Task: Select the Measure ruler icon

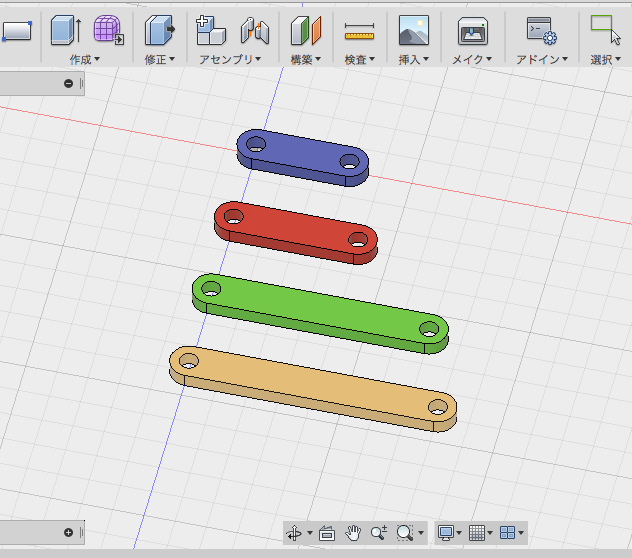Action: click(360, 31)
